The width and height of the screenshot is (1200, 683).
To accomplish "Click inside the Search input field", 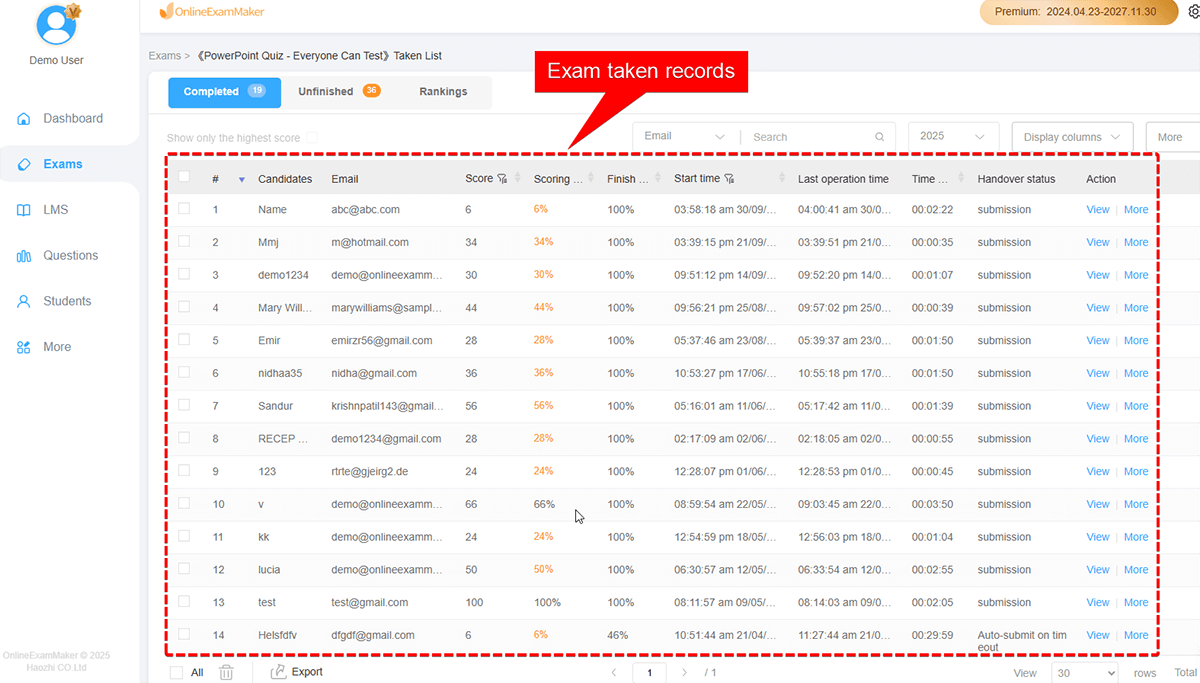I will (x=808, y=137).
